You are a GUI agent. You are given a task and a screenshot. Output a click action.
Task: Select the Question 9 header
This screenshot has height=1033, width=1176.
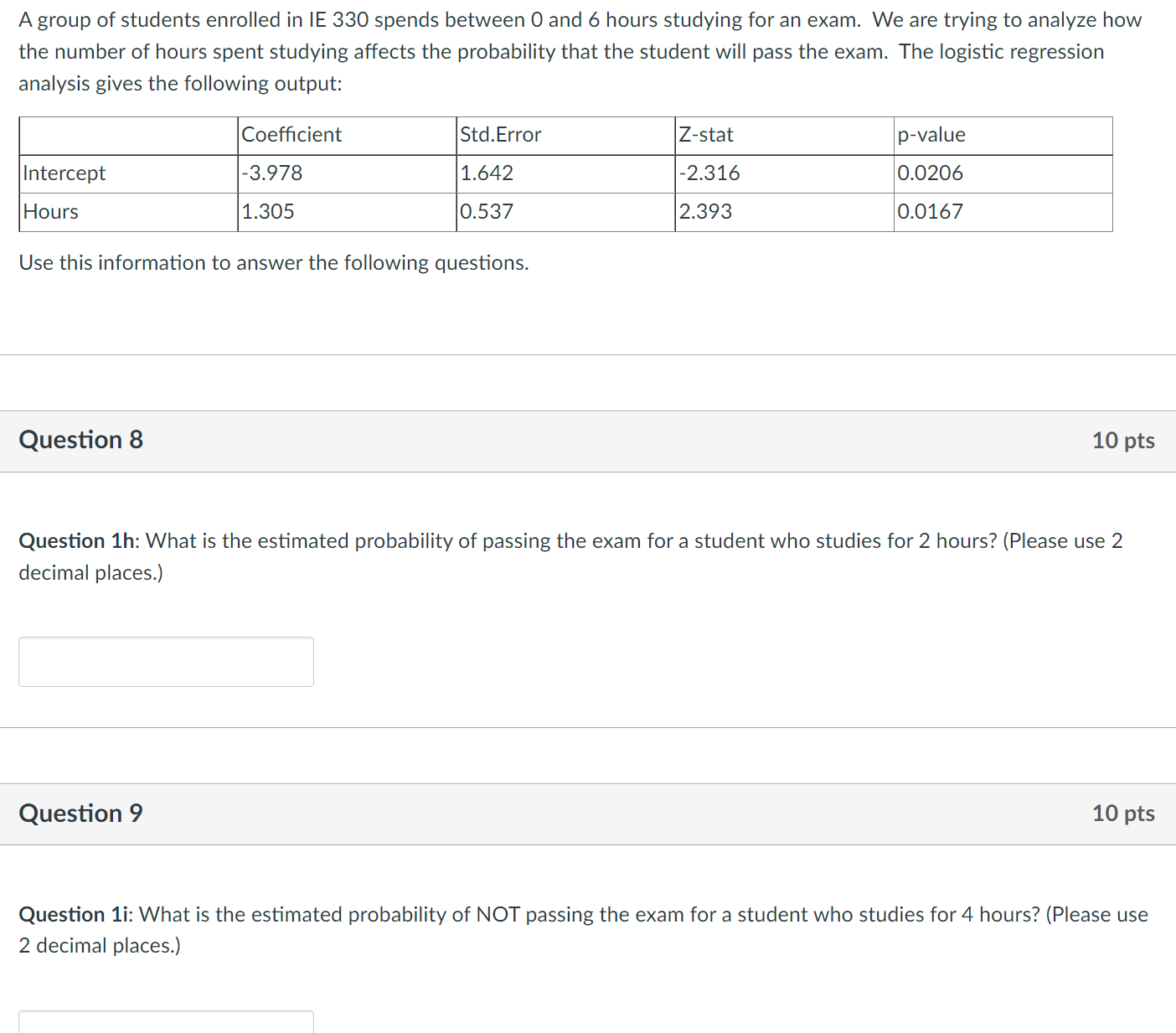click(x=80, y=813)
